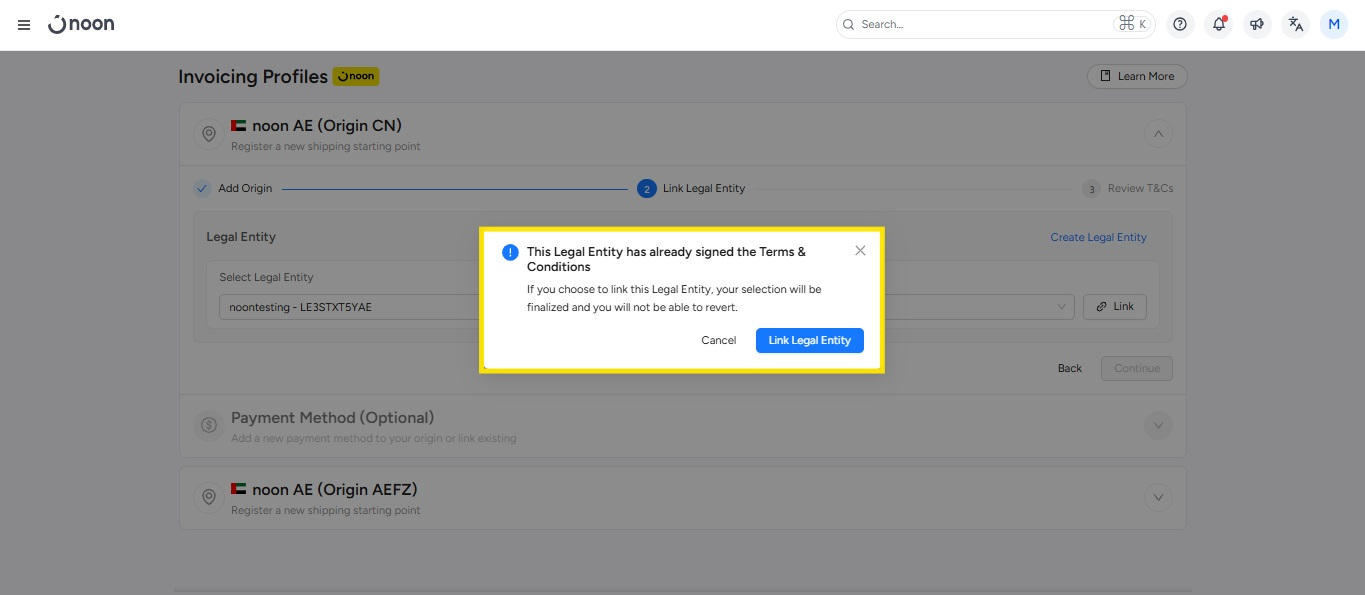Open the hamburger navigation menu
The width and height of the screenshot is (1365, 595).
pyautogui.click(x=24, y=25)
